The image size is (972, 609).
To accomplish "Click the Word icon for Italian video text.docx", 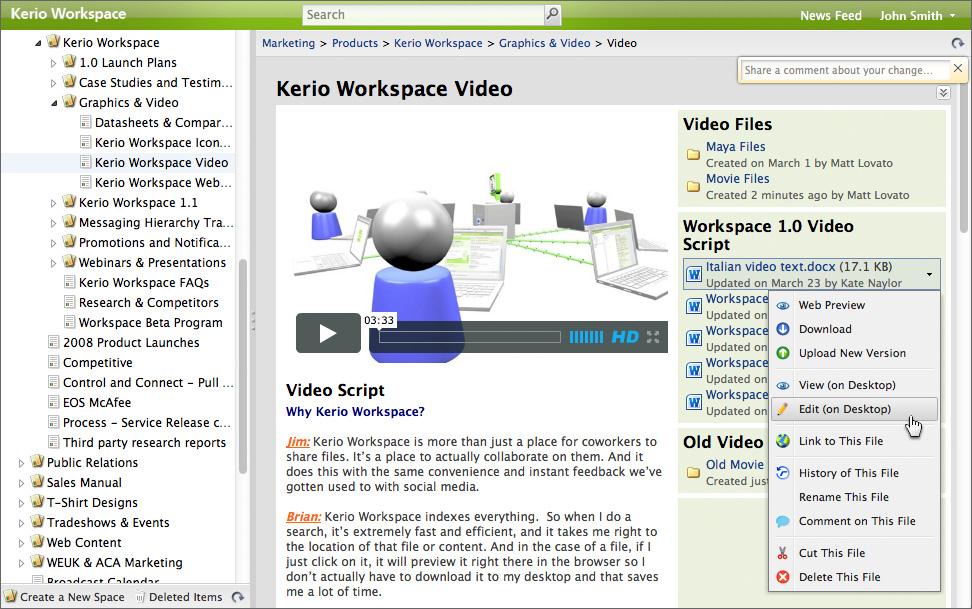I will tap(694, 273).
